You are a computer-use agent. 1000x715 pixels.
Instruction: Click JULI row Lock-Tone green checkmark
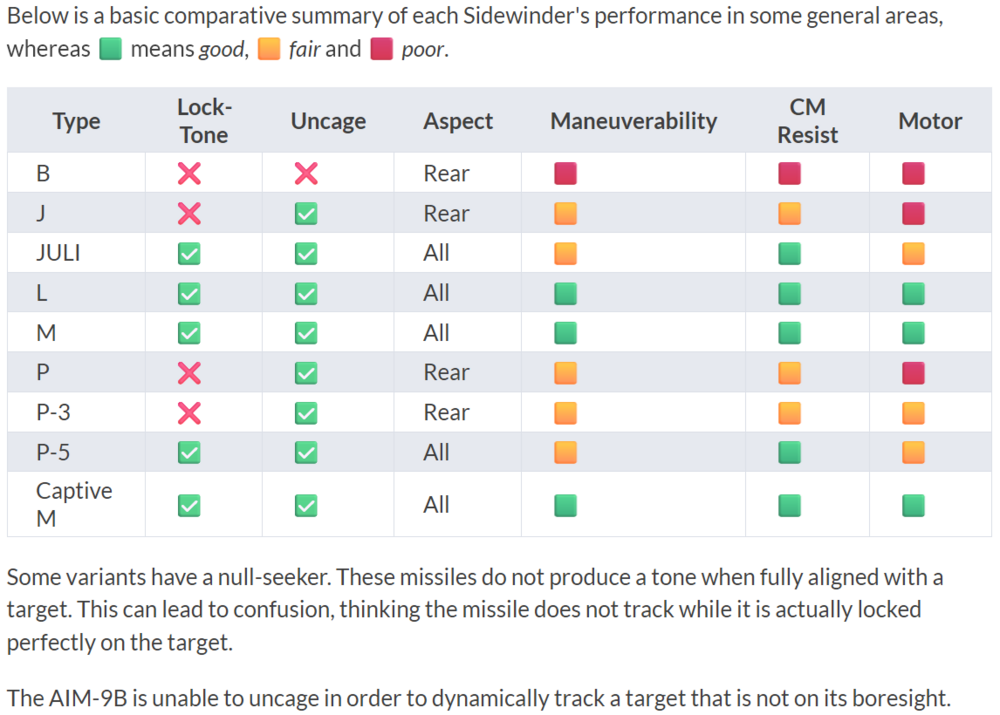pyautogui.click(x=189, y=254)
